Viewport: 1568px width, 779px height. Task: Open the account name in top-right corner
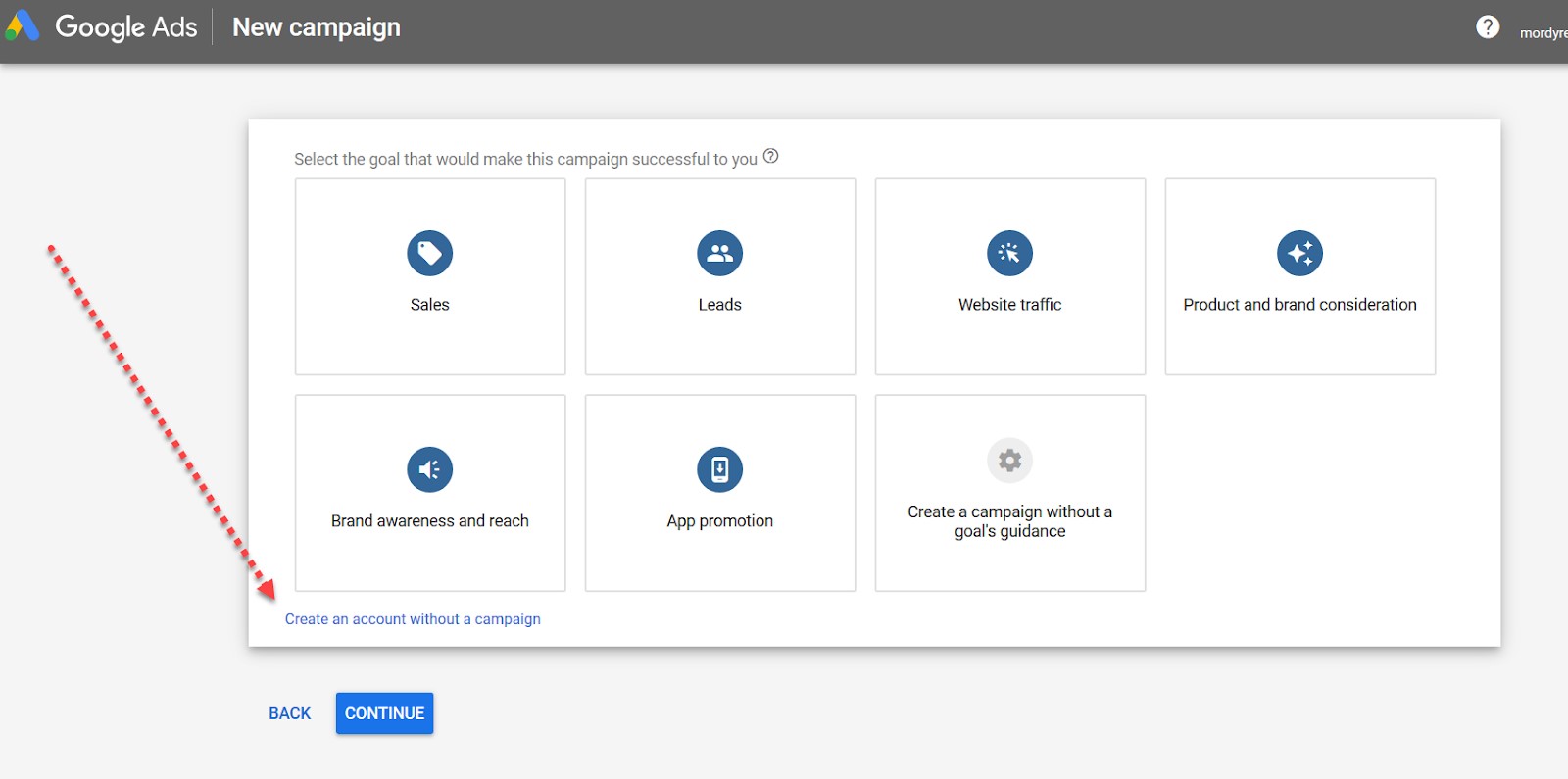click(1543, 33)
